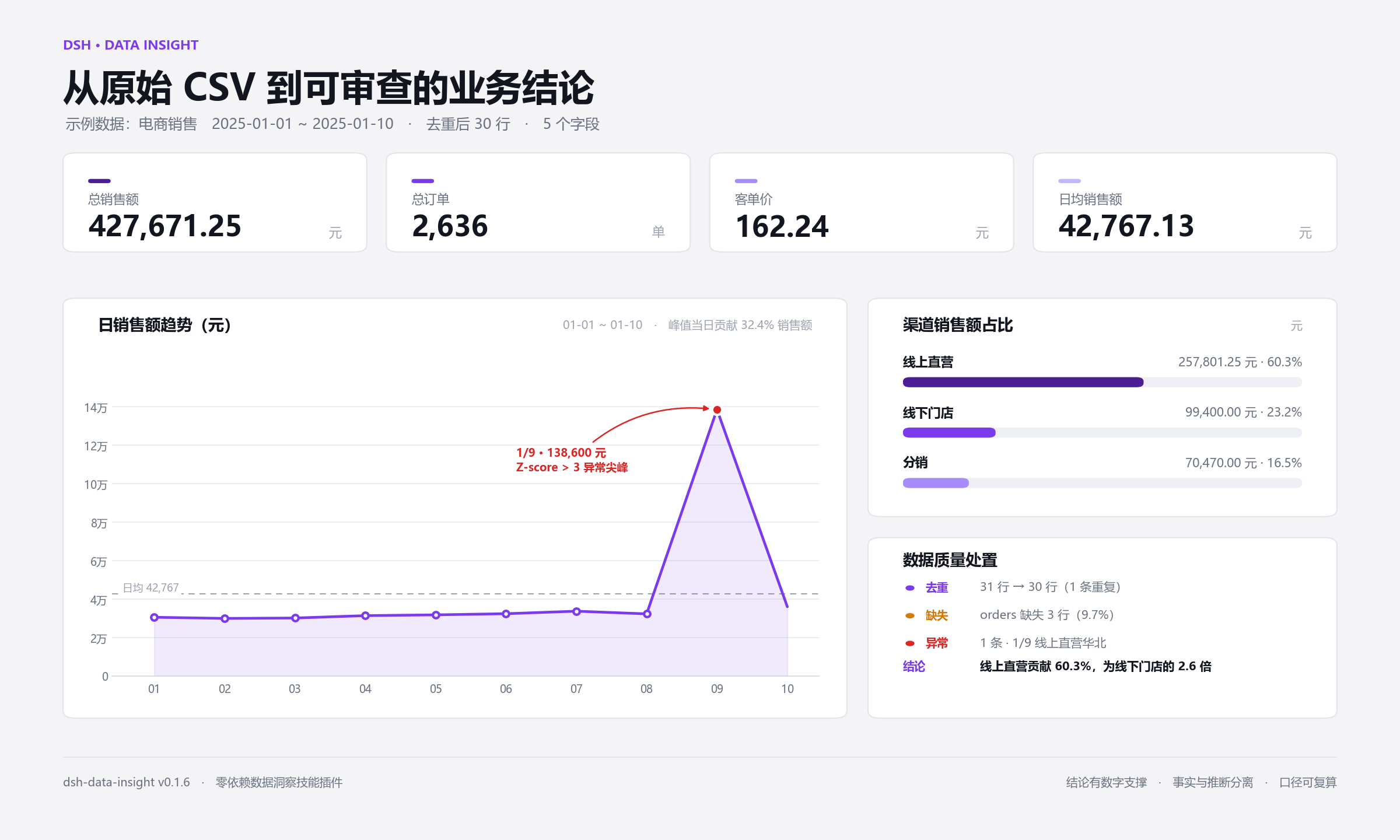Click the 线上直营贡献 60.3% conclusion sentence

coord(1095,666)
